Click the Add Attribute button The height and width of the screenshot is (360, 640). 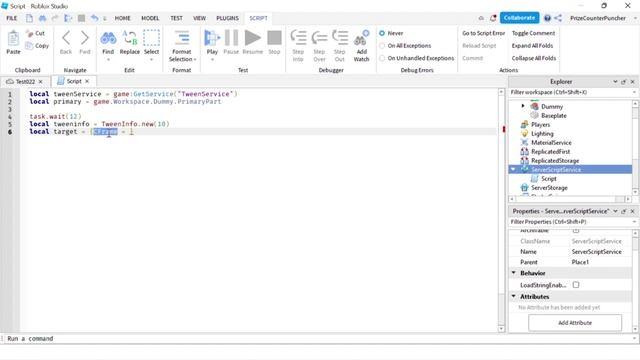click(575, 322)
